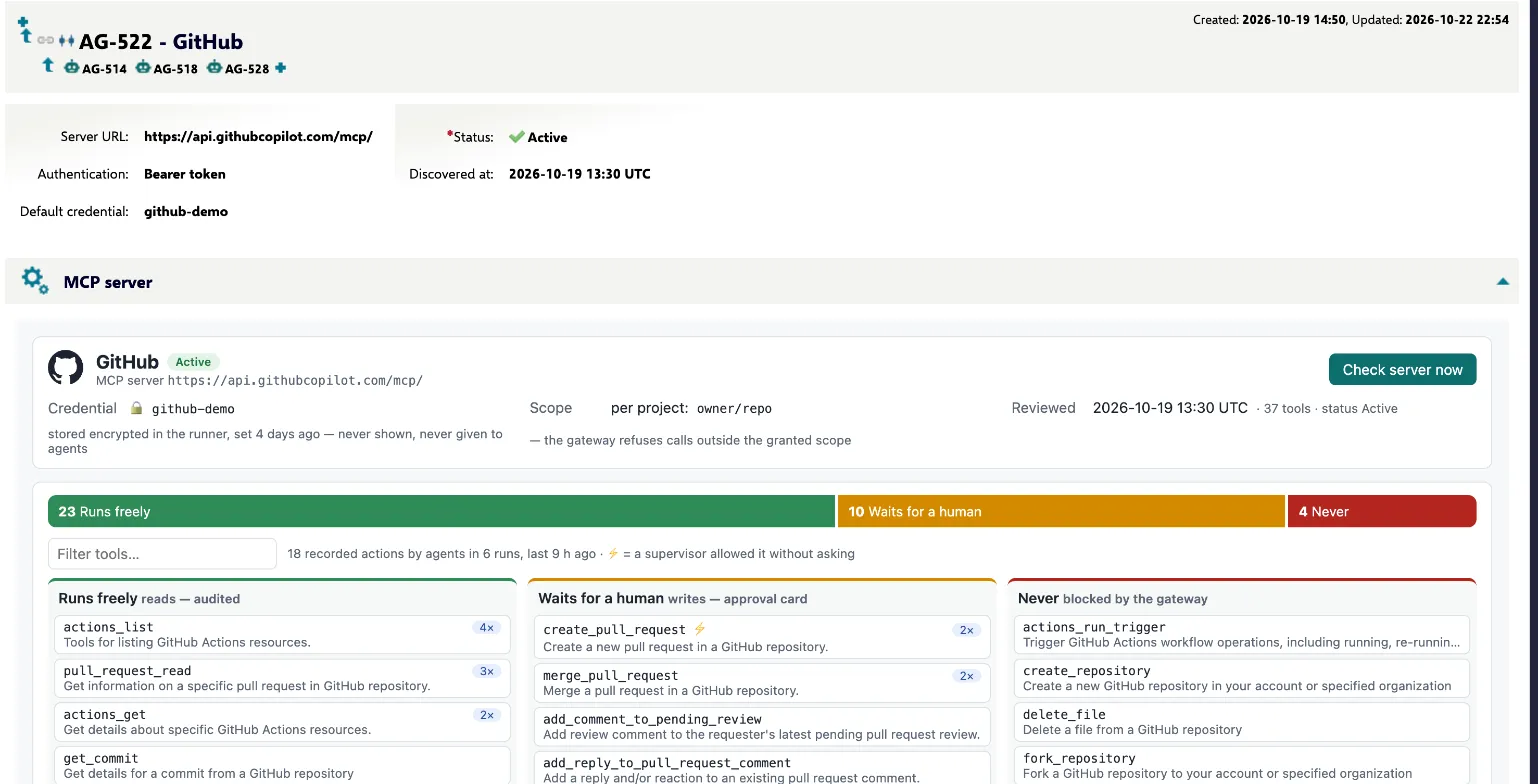The width and height of the screenshot is (1538, 784).
Task: Click the lock icon beside Credential
Action: point(137,408)
